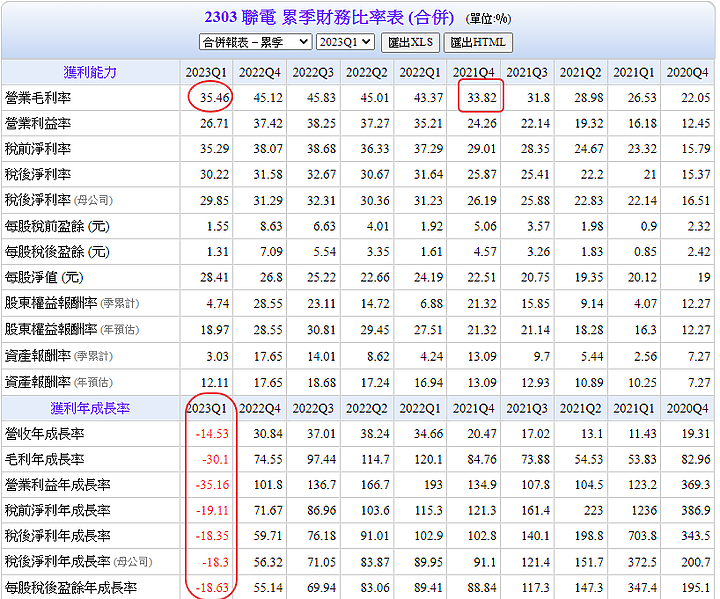
Task: Click the 2020Q4 column header in 獲利能力 row
Action: click(687, 73)
